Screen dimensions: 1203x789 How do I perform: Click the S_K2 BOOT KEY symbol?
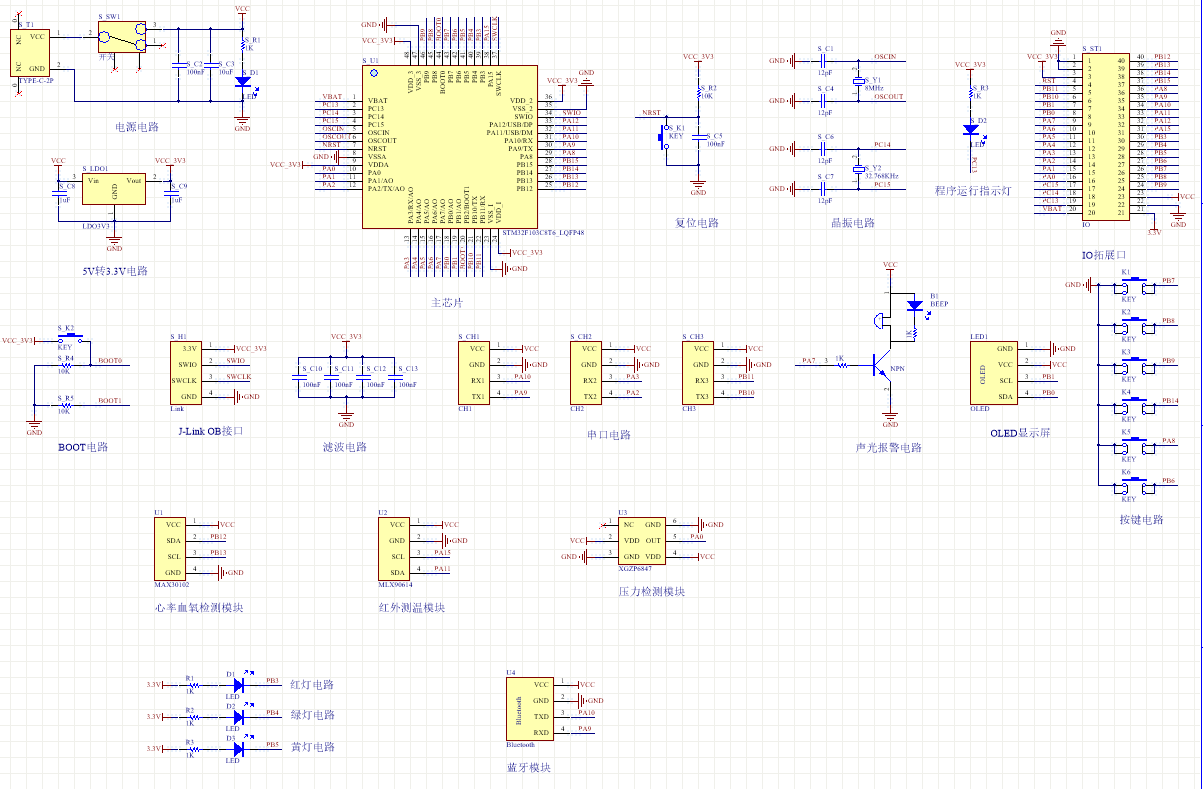pos(66,339)
